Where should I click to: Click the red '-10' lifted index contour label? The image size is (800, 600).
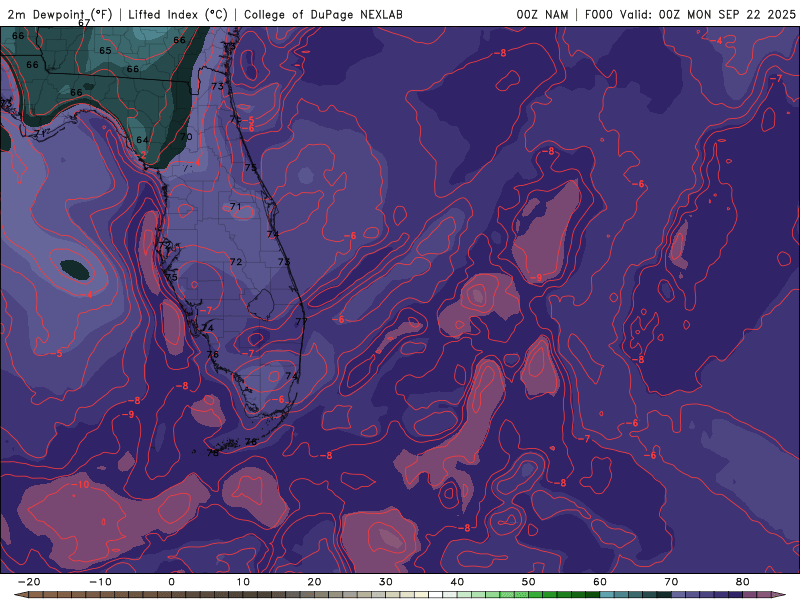(80, 484)
